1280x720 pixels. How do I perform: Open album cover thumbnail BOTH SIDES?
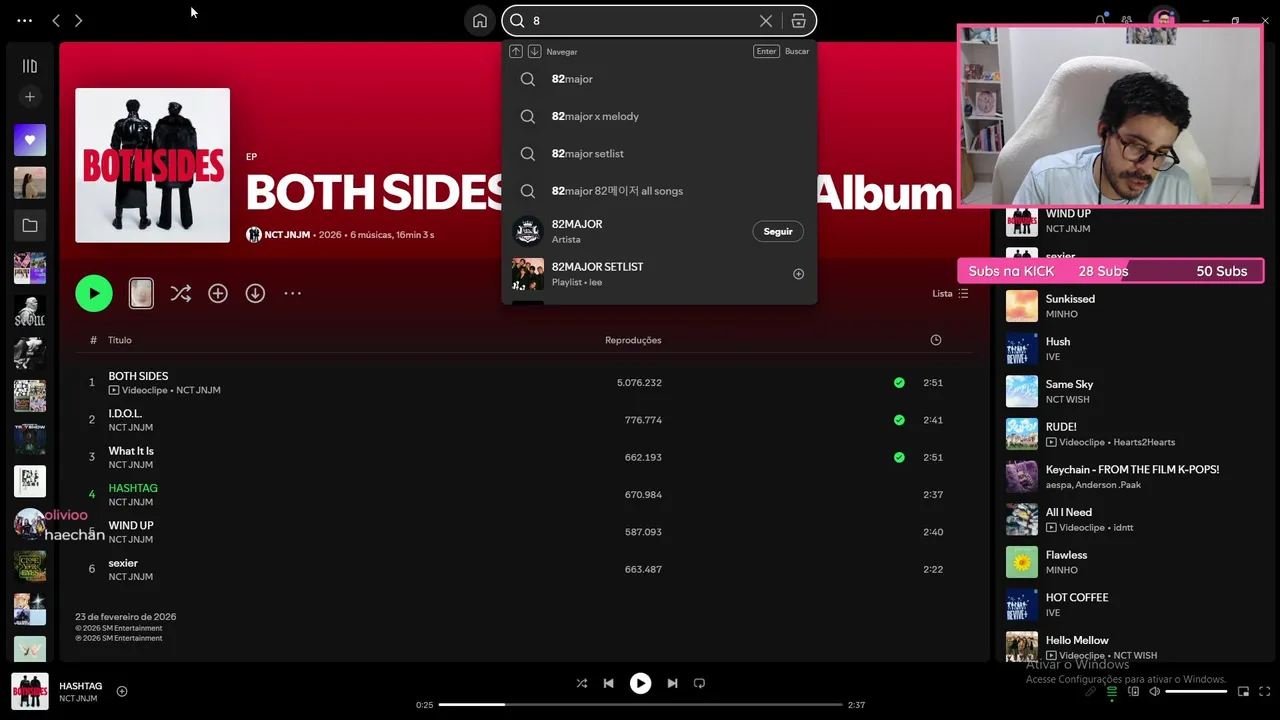[x=153, y=165]
